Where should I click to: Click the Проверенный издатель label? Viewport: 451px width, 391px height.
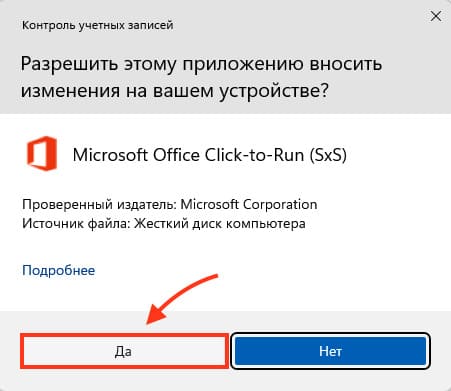click(x=99, y=205)
